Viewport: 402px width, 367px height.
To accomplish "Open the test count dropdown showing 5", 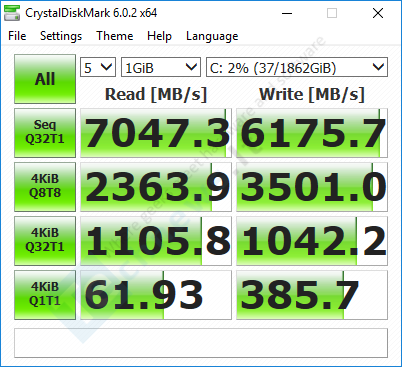I will click(98, 67).
